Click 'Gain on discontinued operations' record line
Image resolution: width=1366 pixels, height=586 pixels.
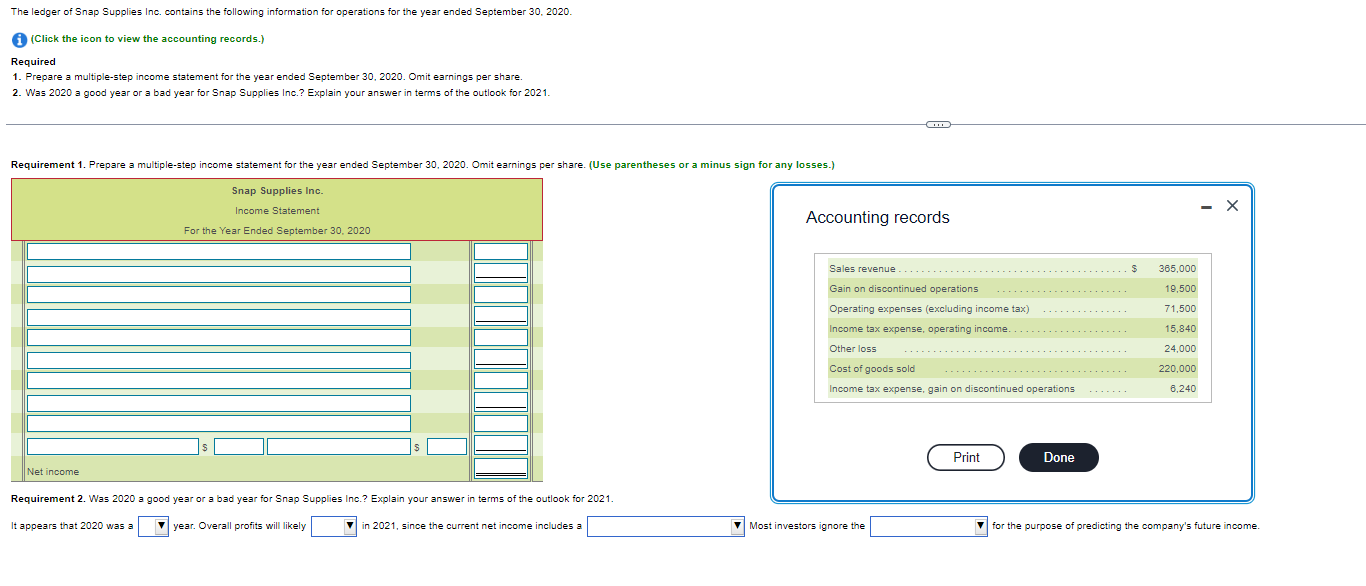tap(904, 289)
